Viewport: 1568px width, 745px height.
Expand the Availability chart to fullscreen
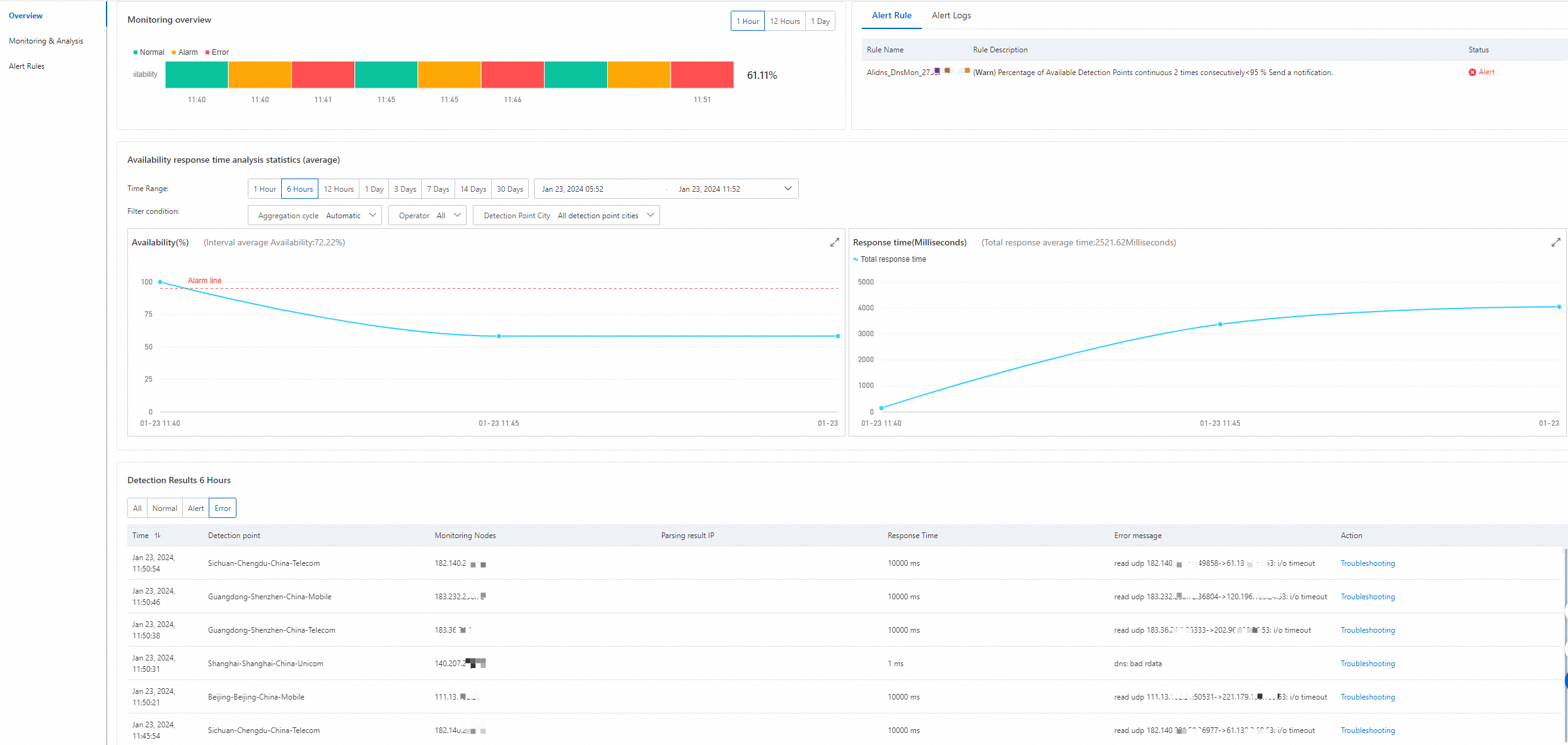click(834, 242)
